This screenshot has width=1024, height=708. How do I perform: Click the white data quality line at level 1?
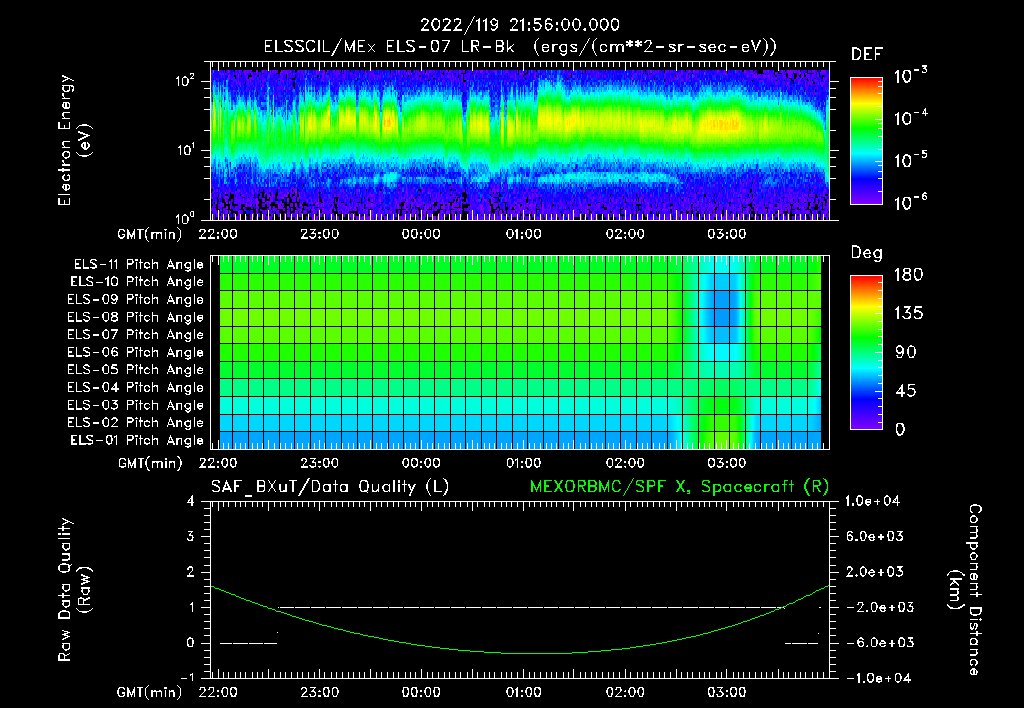530,607
